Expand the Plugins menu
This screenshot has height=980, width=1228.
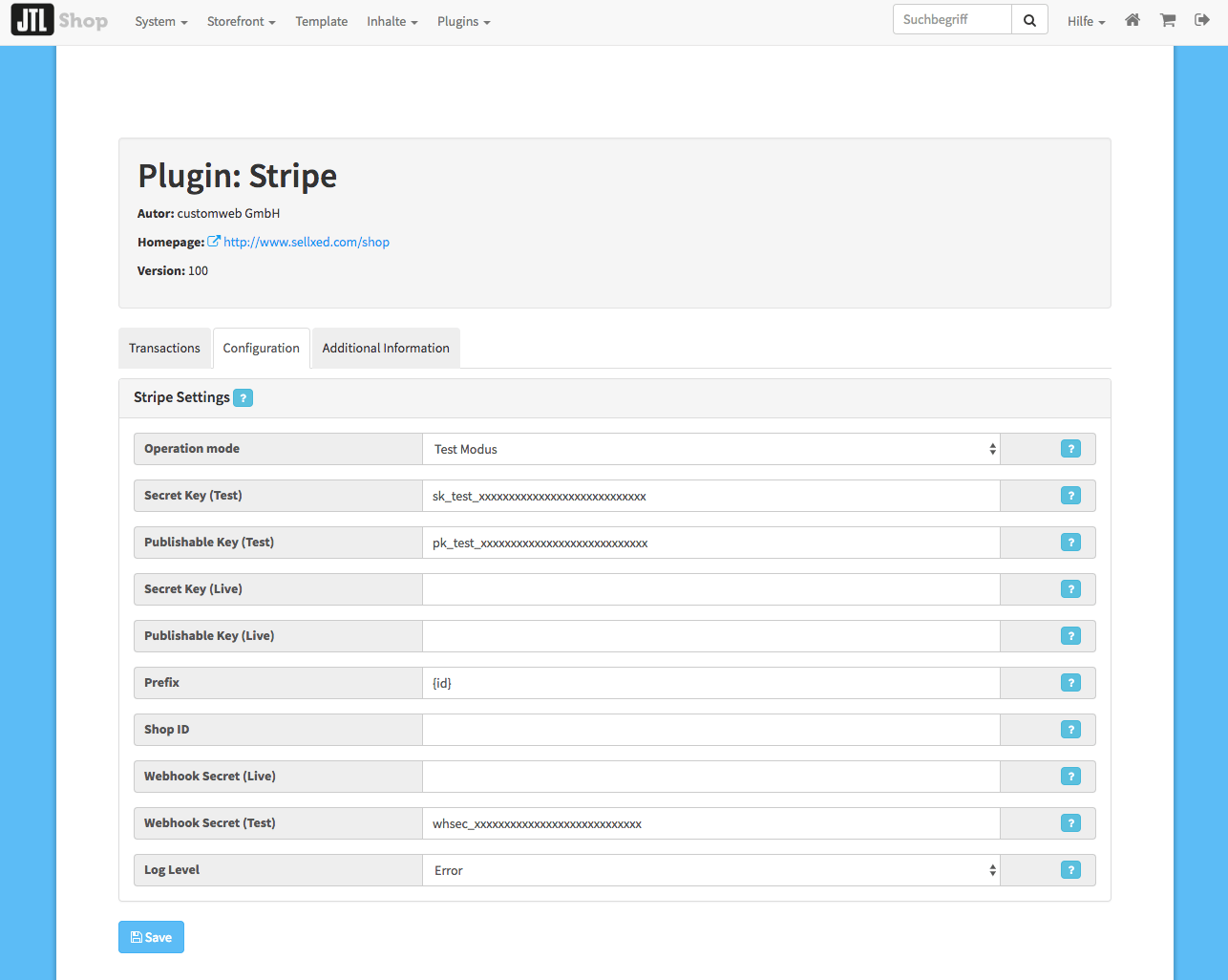point(463,21)
